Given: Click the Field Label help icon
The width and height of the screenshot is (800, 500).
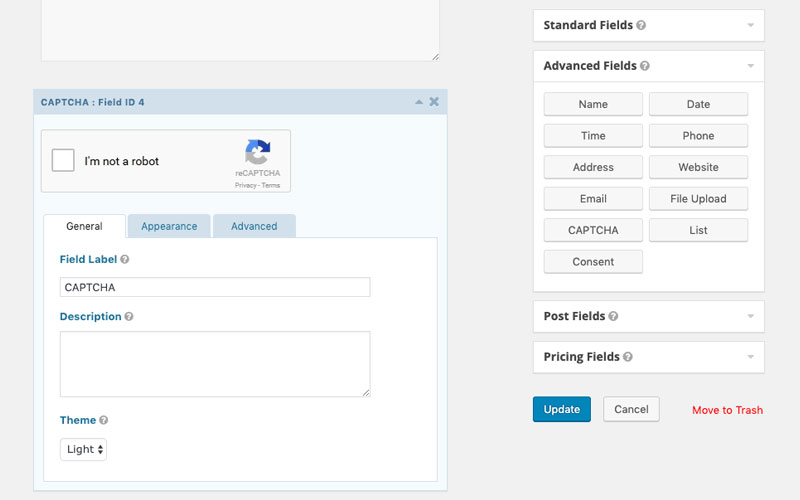Looking at the screenshot, I should pyautogui.click(x=125, y=259).
